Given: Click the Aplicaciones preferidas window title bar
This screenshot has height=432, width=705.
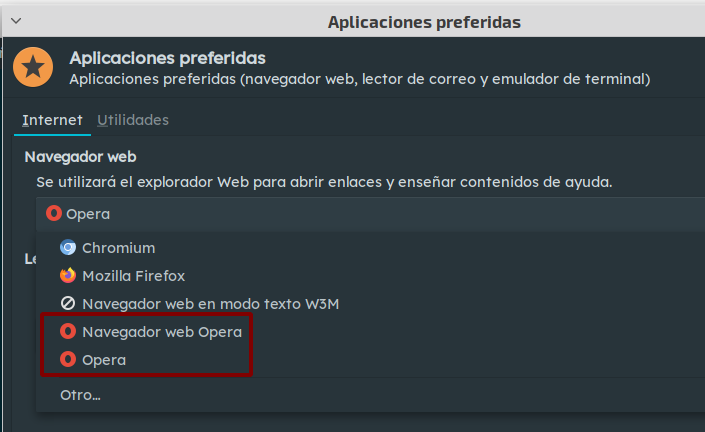Looking at the screenshot, I should (424, 22).
